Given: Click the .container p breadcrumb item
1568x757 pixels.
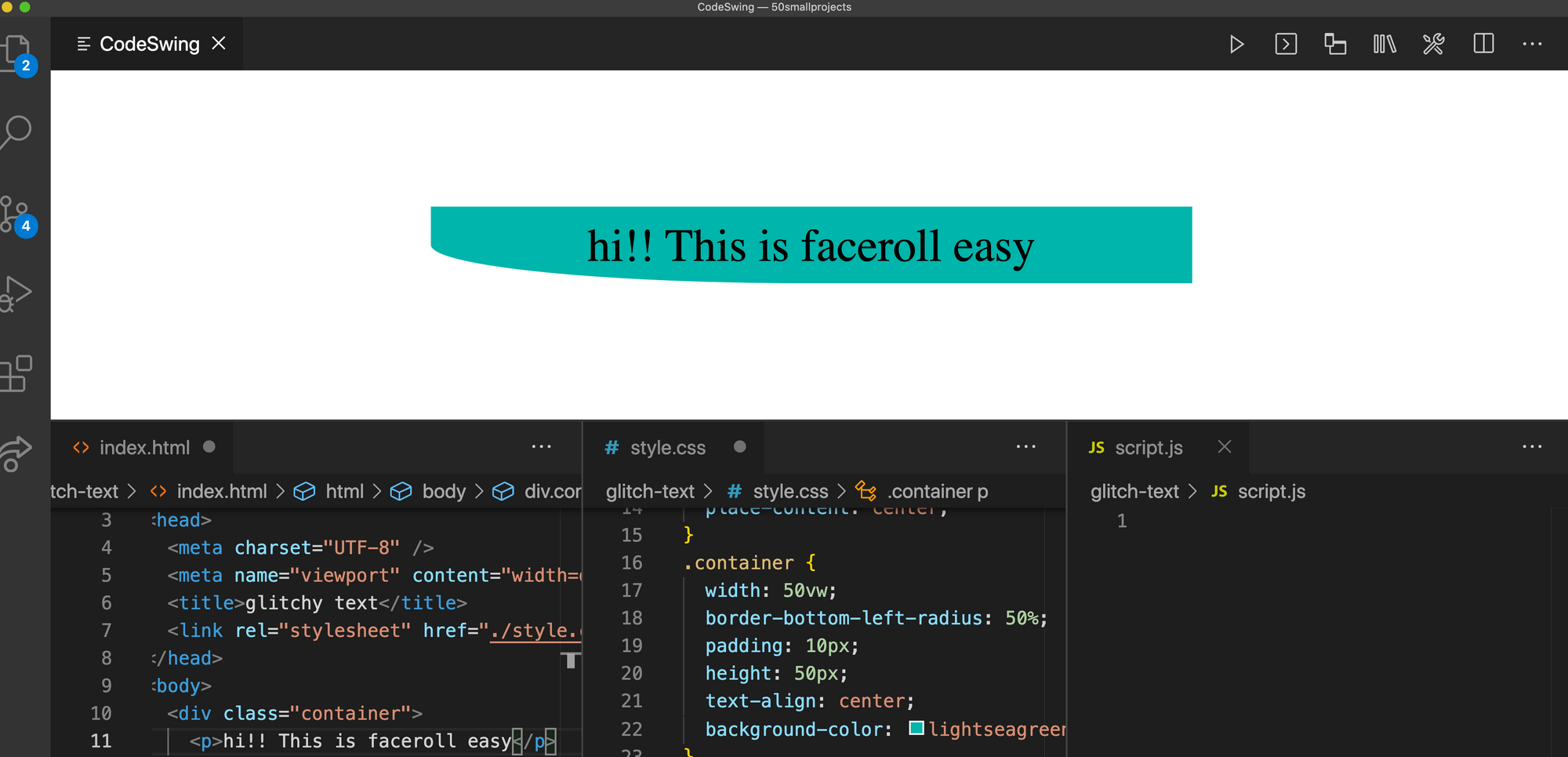Looking at the screenshot, I should tap(923, 491).
